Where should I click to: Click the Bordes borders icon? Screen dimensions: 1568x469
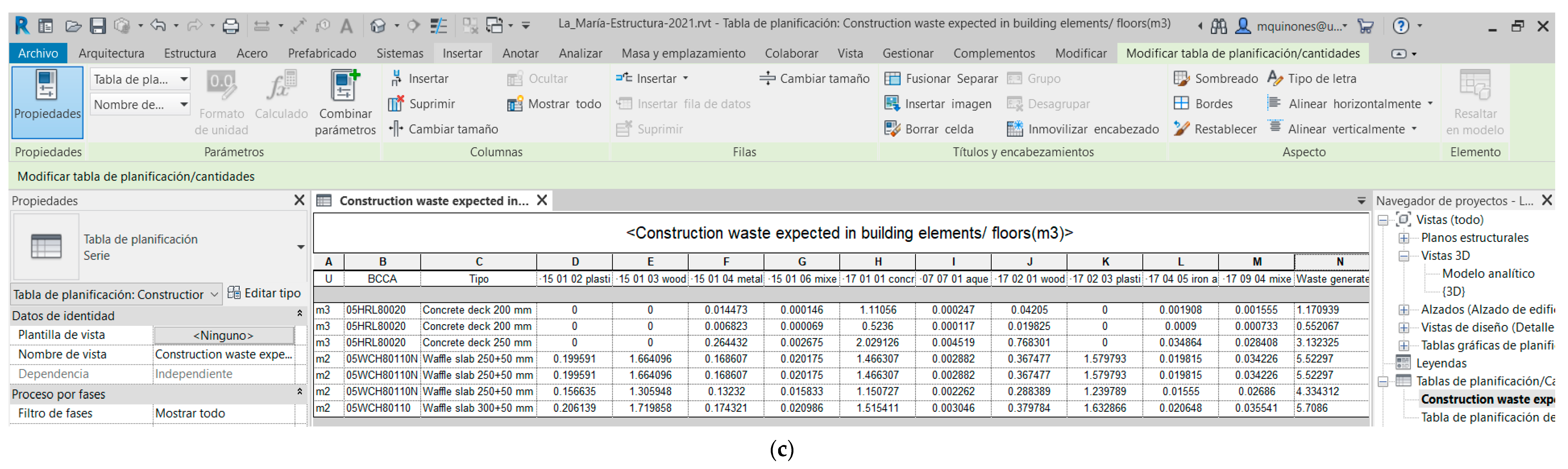pos(1181,103)
